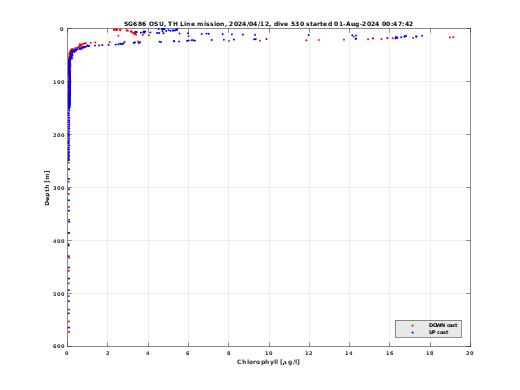The width and height of the screenshot is (520, 390).
Task: Click the y-axis tick label 300
Action: coord(58,188)
